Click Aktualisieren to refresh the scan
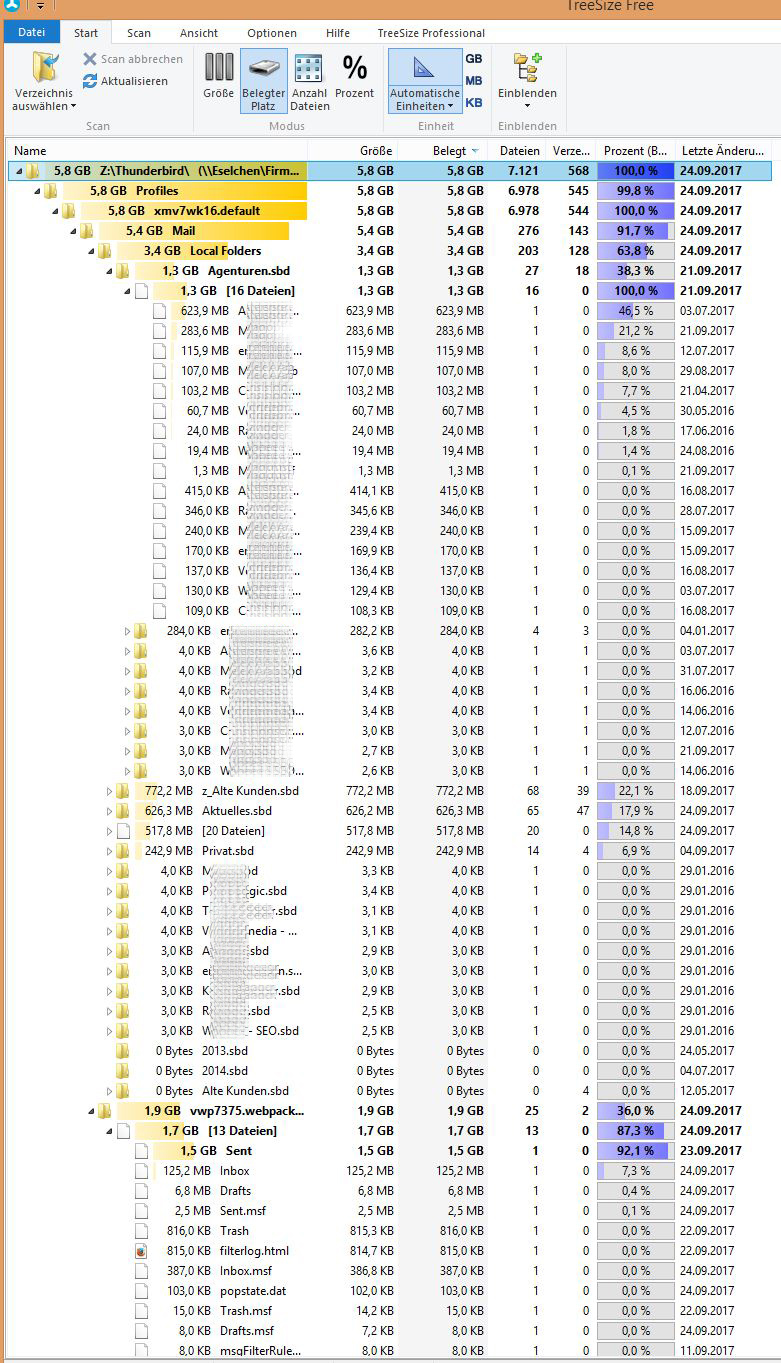This screenshot has height=1363, width=781. pos(125,81)
